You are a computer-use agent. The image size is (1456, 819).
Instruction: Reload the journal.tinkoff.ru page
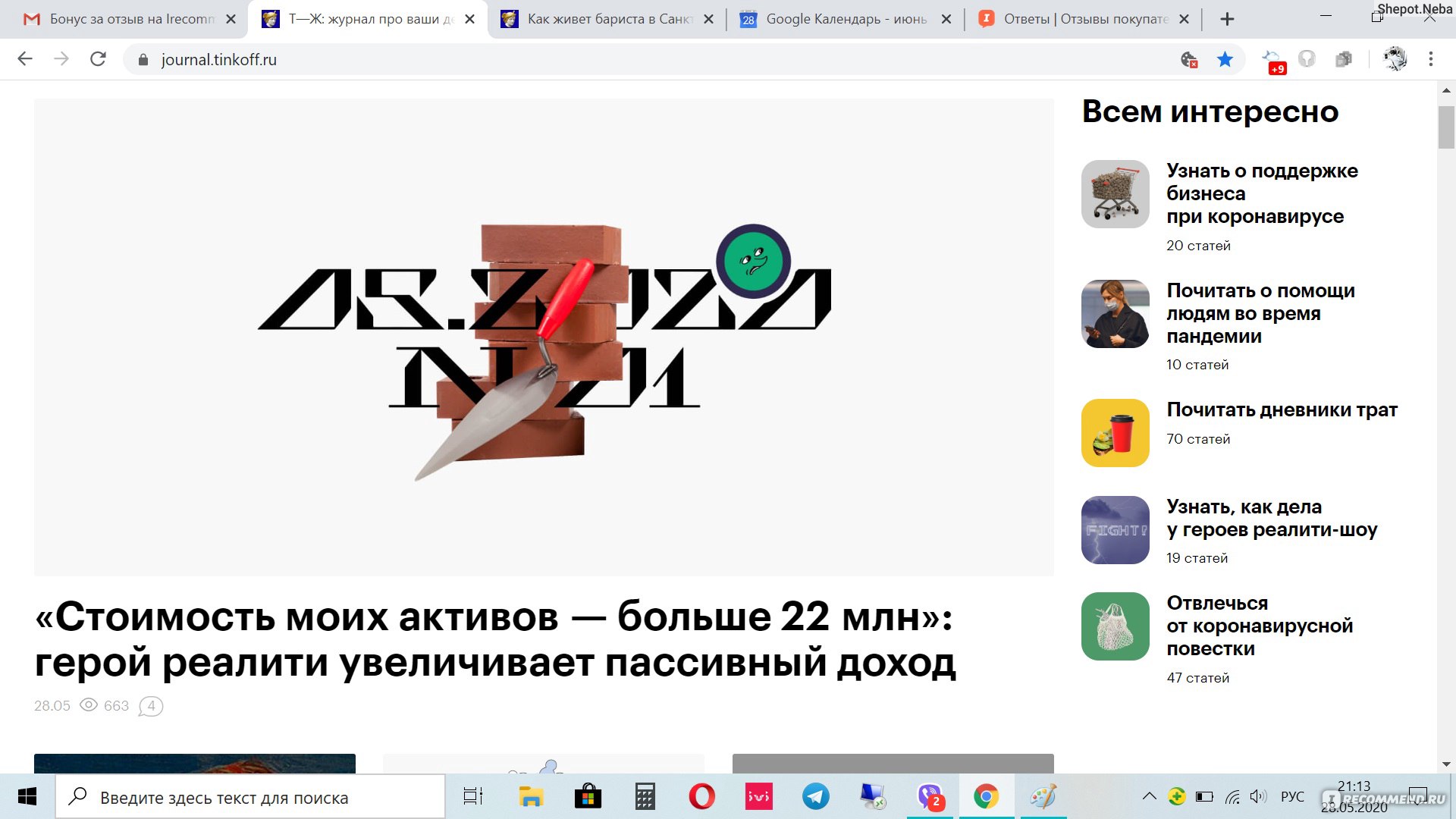tap(98, 59)
